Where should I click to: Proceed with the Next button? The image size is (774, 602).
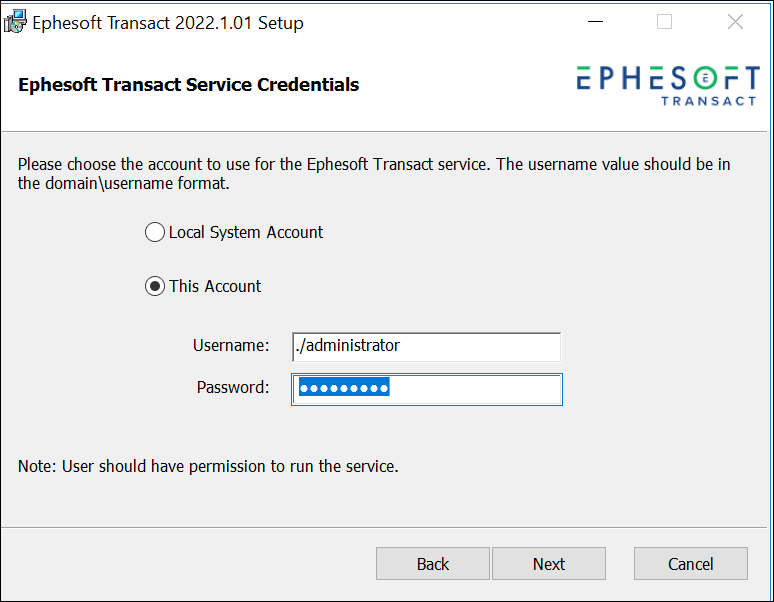[x=549, y=564]
